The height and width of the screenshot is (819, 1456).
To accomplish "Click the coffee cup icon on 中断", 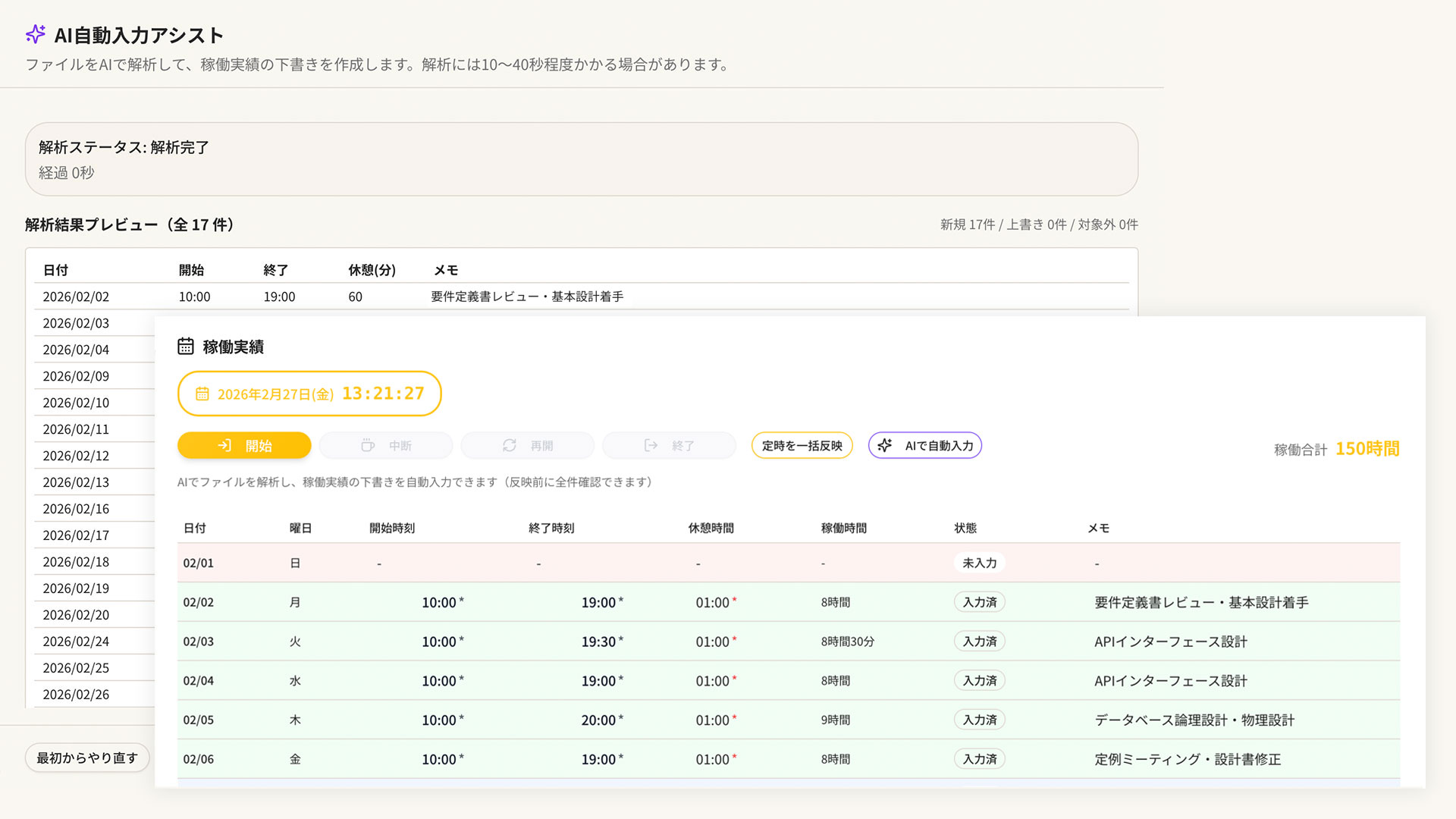I will click(x=368, y=446).
